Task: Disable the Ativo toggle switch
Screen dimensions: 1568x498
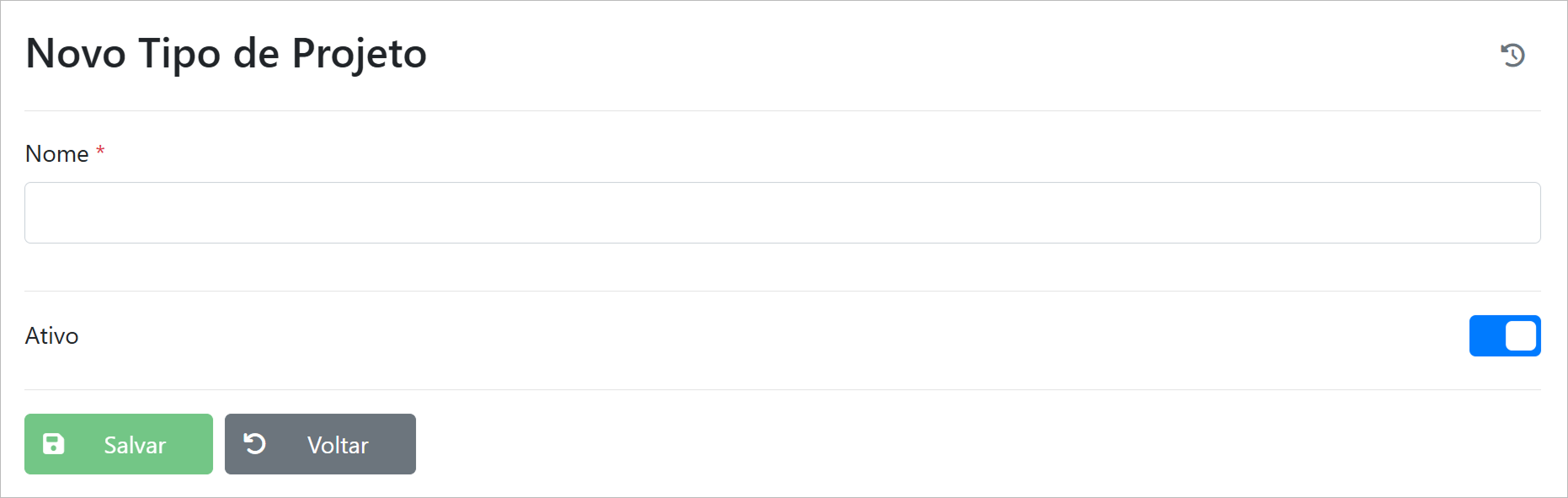Action: click(1504, 335)
